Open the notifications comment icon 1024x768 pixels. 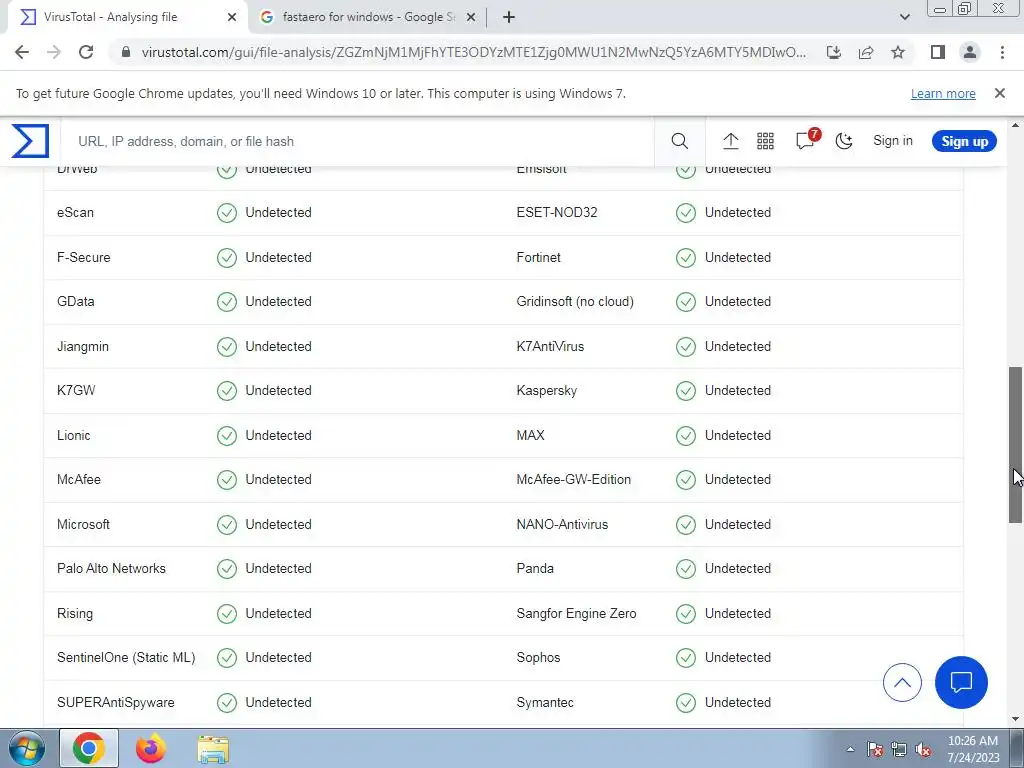pos(805,141)
